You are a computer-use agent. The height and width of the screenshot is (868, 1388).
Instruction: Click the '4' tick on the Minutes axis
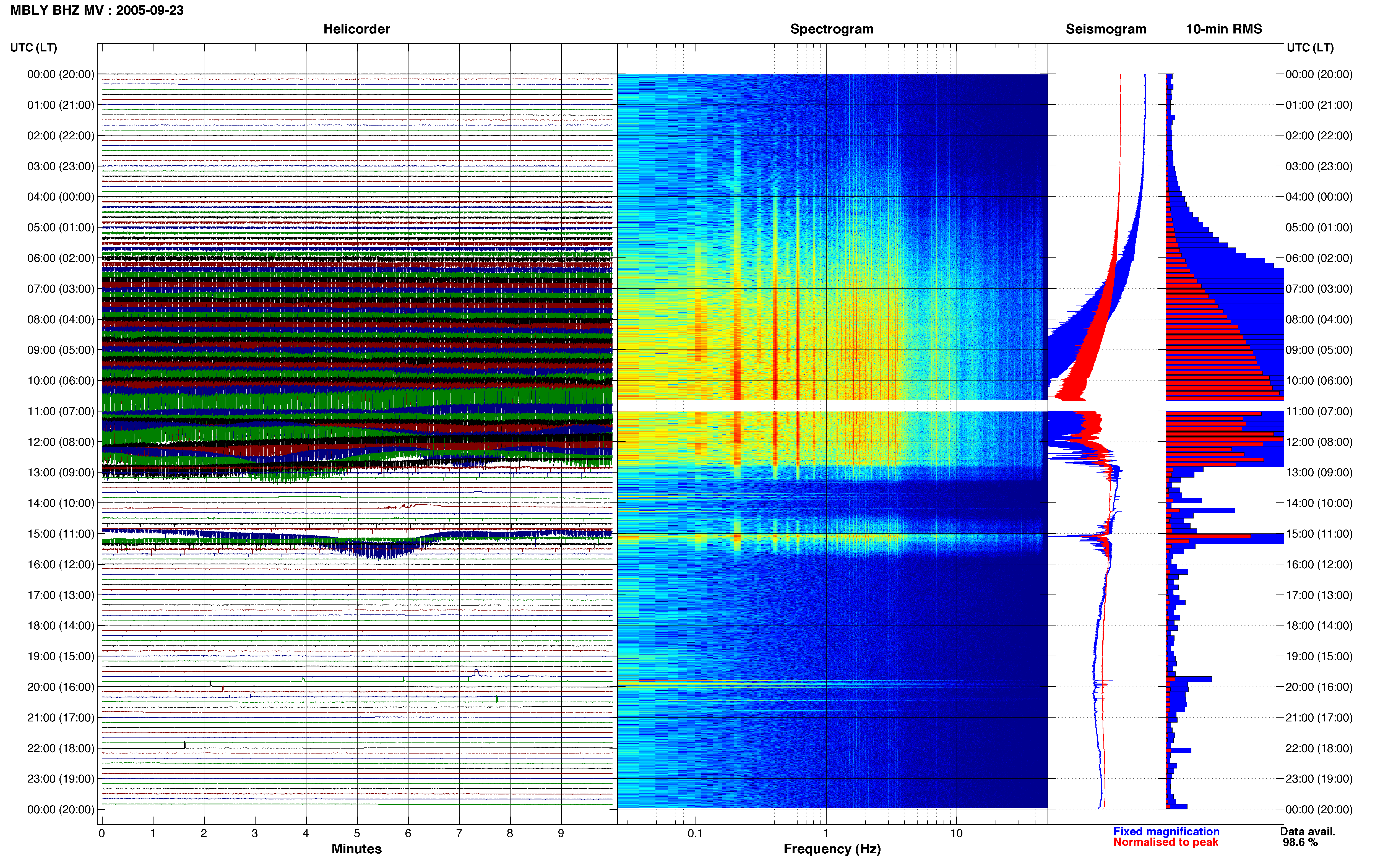click(x=306, y=833)
